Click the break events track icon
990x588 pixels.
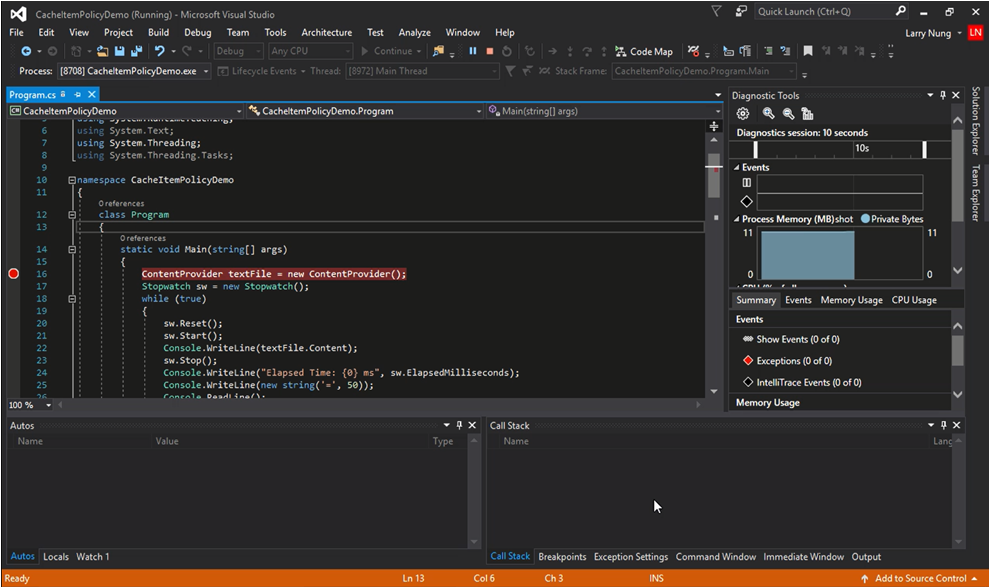[x=747, y=183]
